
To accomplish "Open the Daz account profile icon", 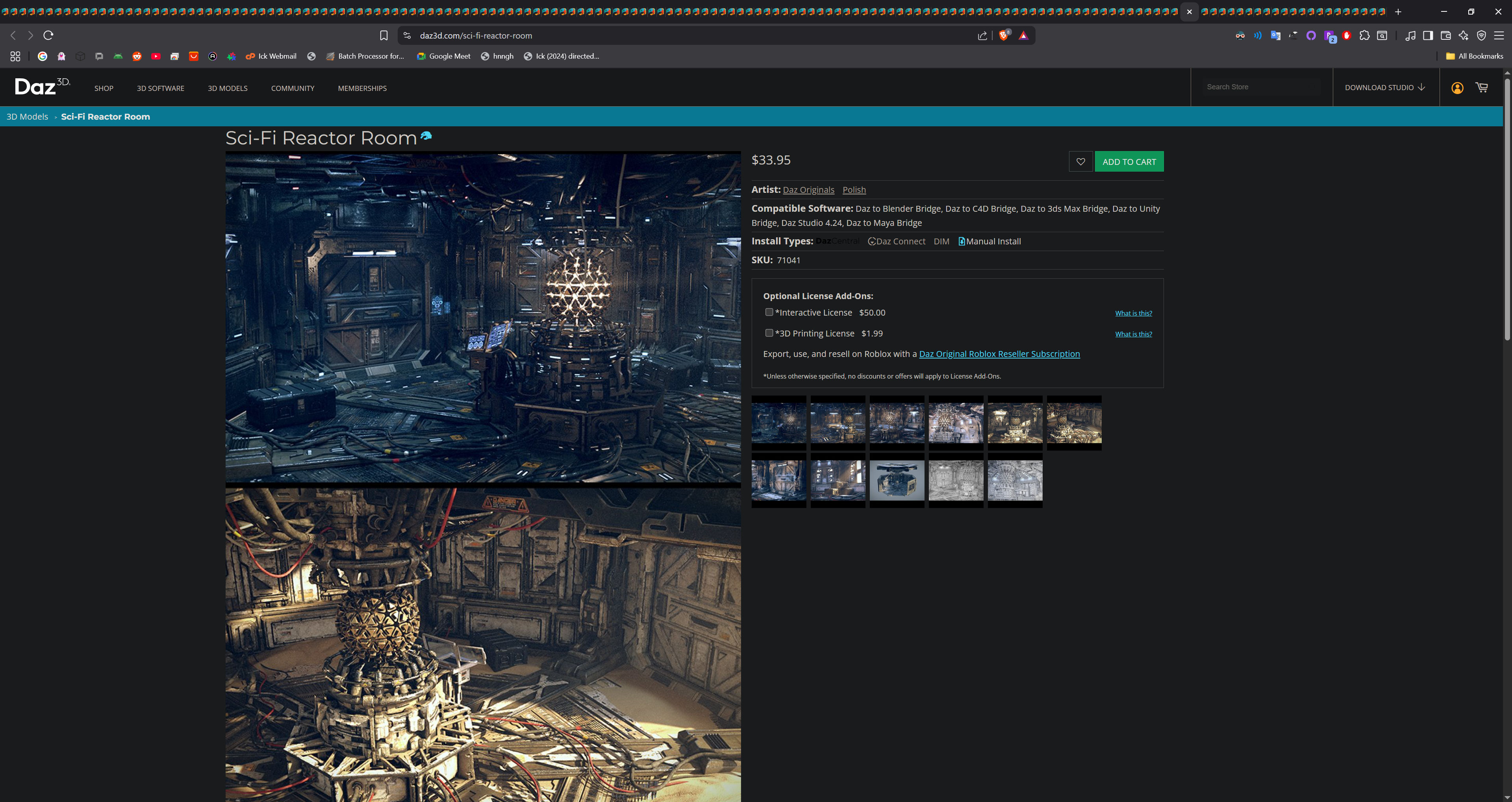I will coord(1457,88).
